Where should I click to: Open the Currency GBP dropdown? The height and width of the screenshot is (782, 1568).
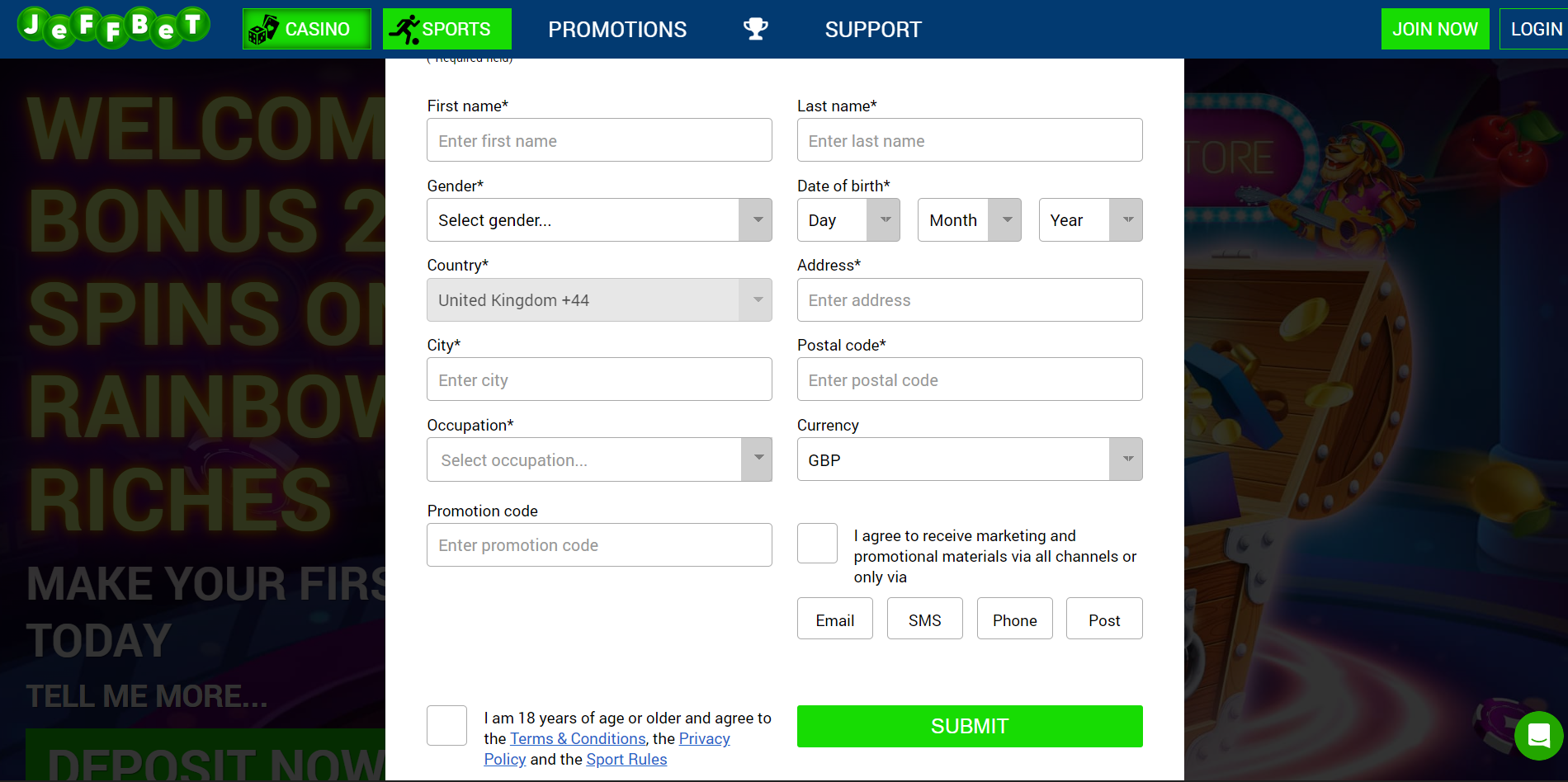pos(970,459)
